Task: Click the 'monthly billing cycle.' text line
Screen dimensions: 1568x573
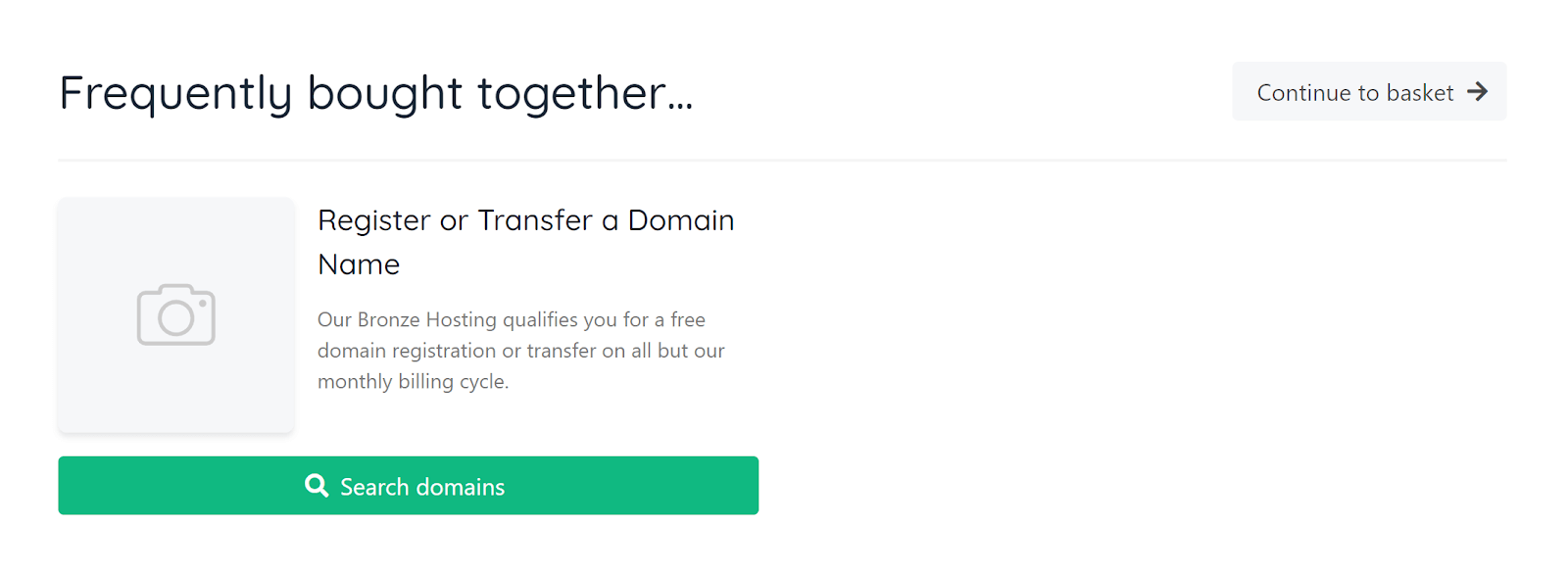Action: click(x=414, y=381)
